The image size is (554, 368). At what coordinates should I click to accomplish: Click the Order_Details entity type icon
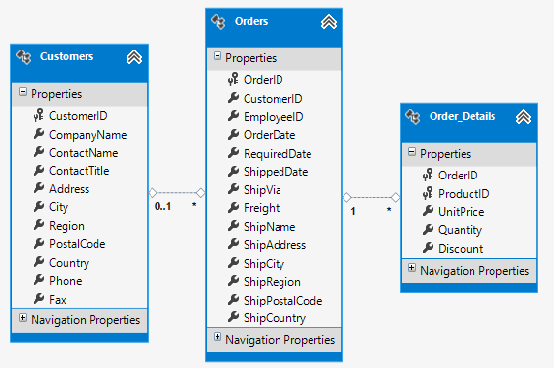[x=412, y=117]
